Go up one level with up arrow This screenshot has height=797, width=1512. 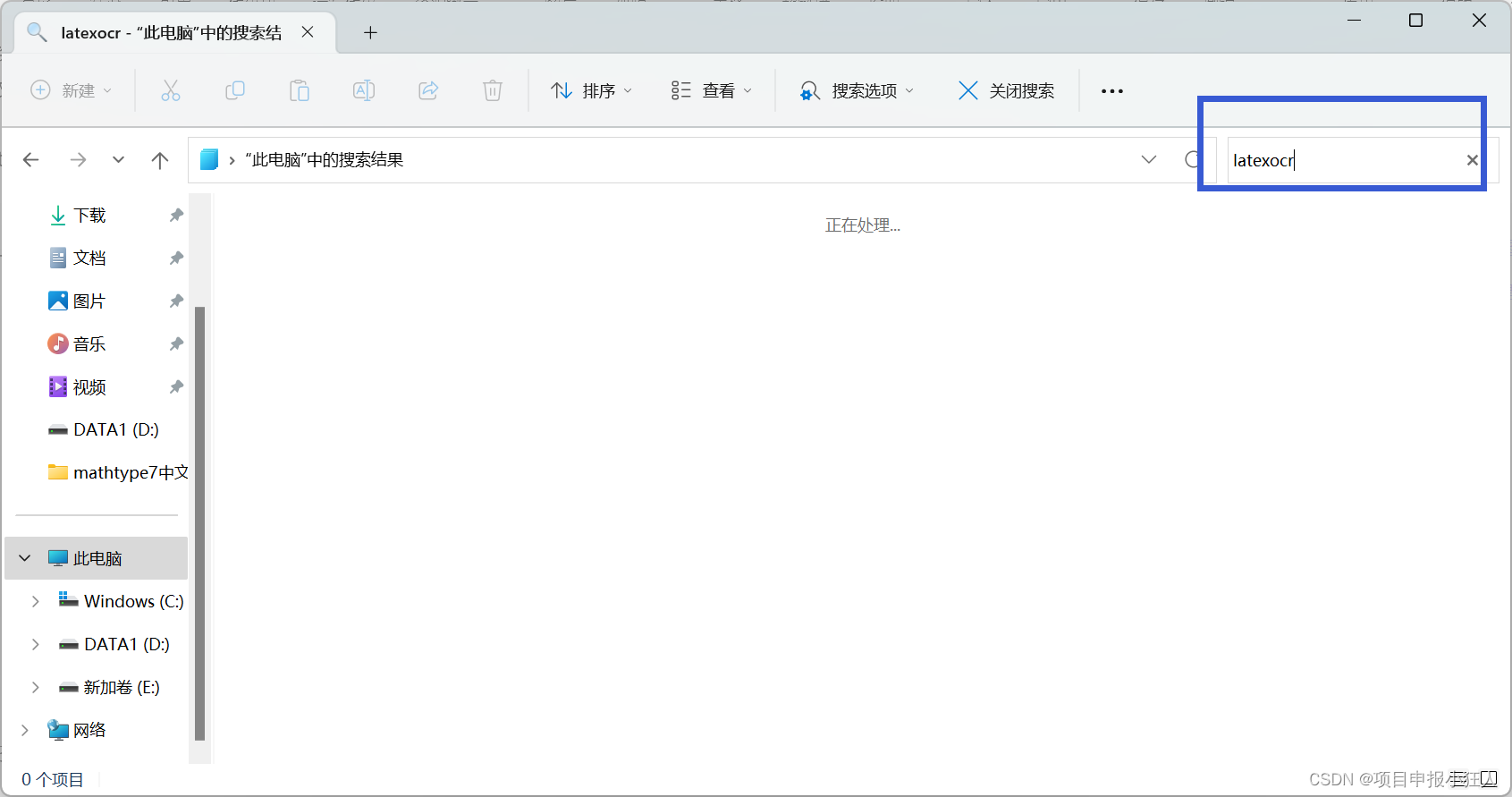(x=160, y=160)
